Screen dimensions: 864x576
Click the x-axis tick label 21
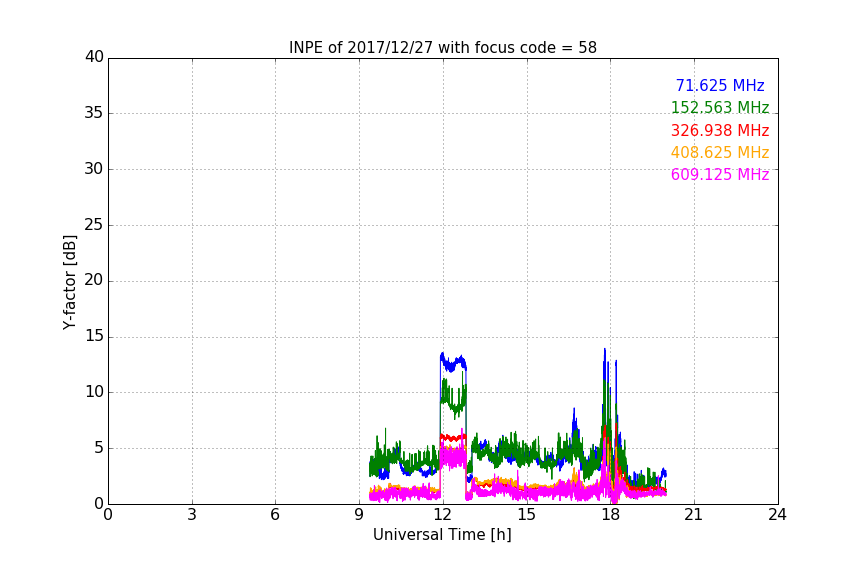click(x=694, y=515)
